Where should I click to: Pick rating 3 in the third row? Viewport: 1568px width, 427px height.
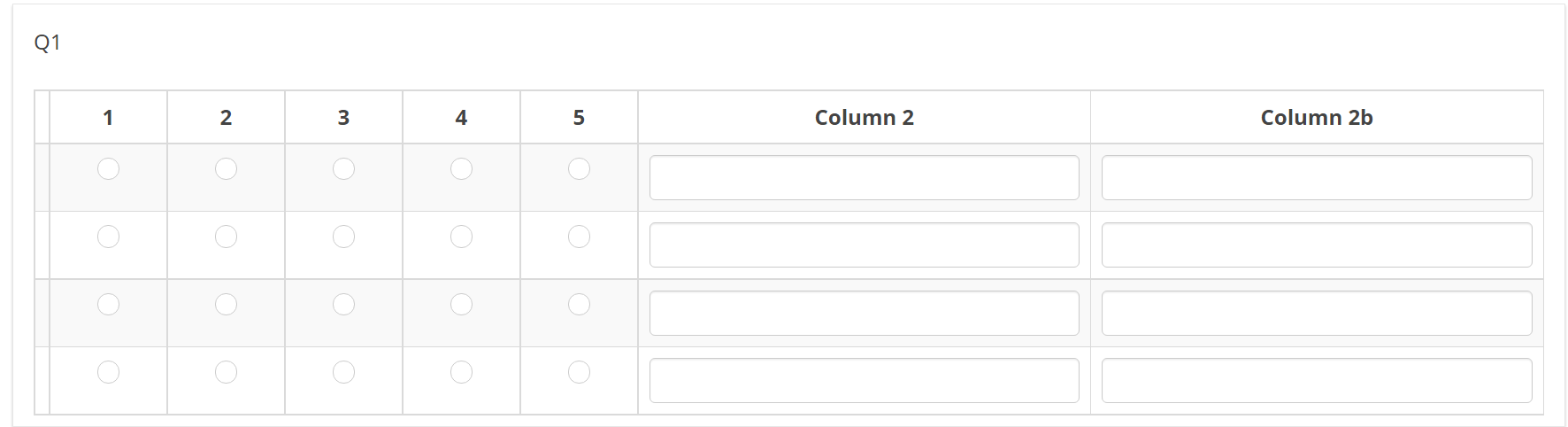343,304
